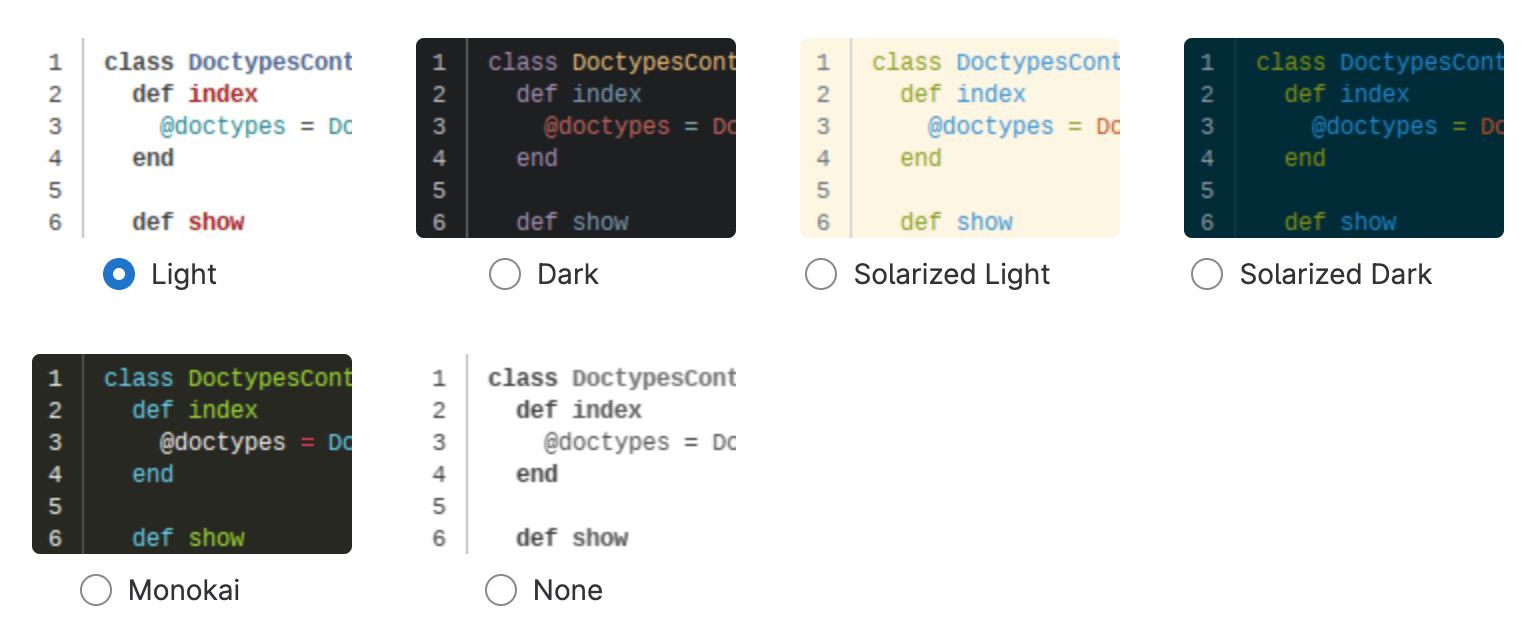This screenshot has width=1540, height=640.
Task: Click line number 3 in Monokai preview
Action: (x=55, y=442)
